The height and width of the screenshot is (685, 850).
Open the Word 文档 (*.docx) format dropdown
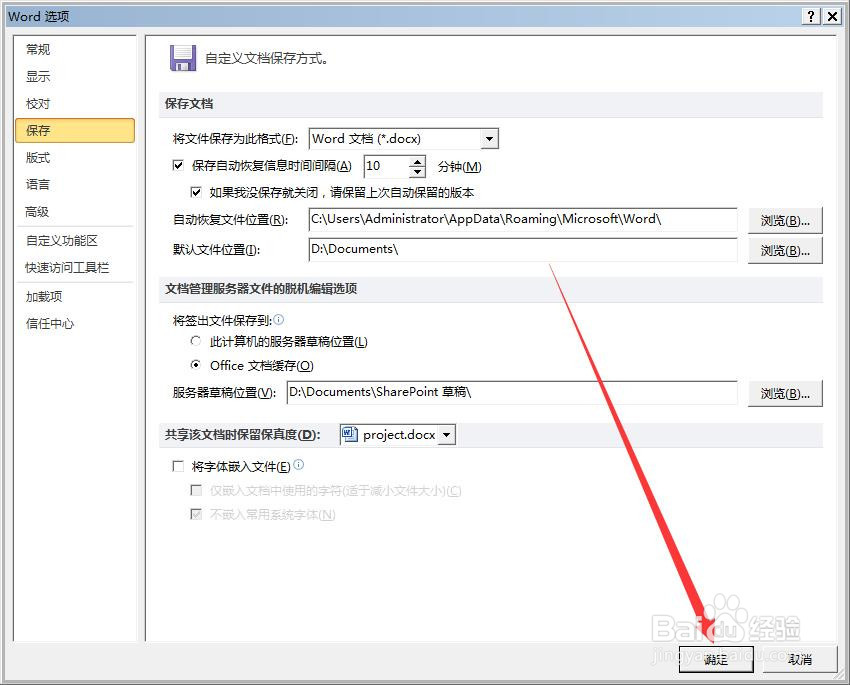(488, 138)
